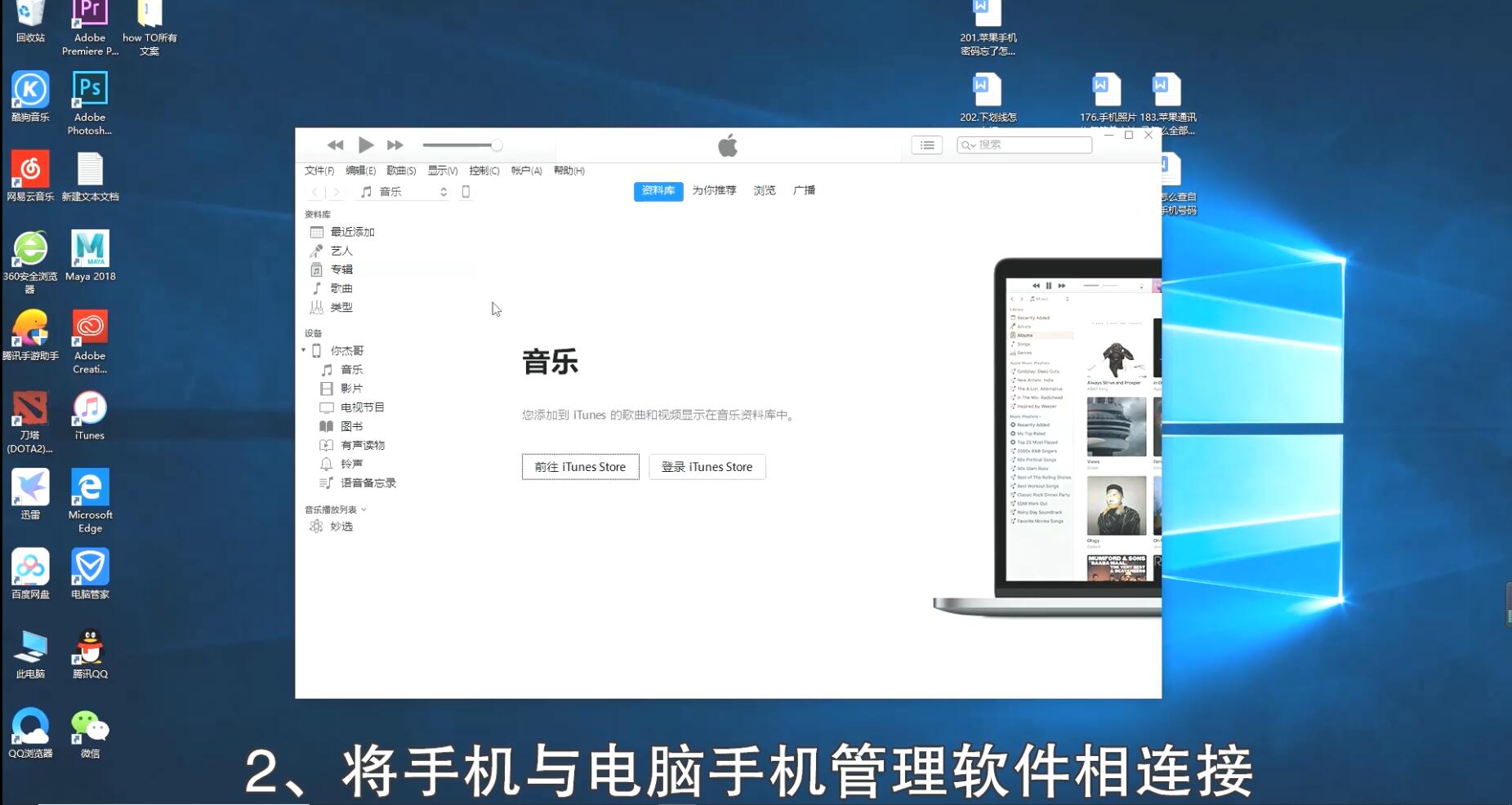This screenshot has height=805, width=1512.
Task: Click the iPhone device icon in toolbar
Action: pos(466,192)
